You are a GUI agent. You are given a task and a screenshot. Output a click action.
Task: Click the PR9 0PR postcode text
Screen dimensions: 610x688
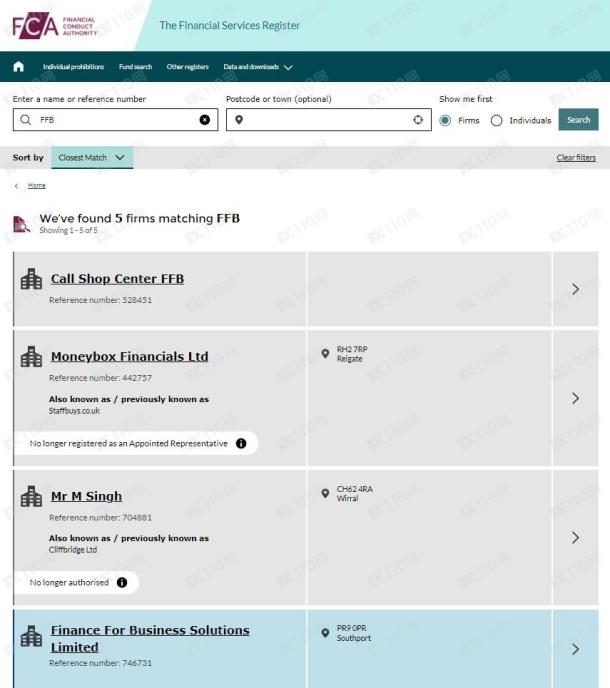click(x=352, y=628)
